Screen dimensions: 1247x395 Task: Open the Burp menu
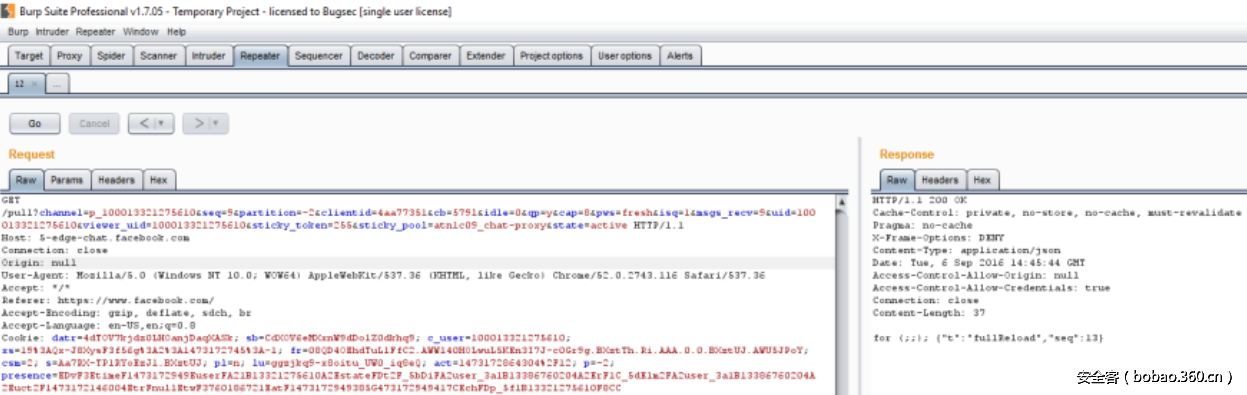(x=18, y=32)
